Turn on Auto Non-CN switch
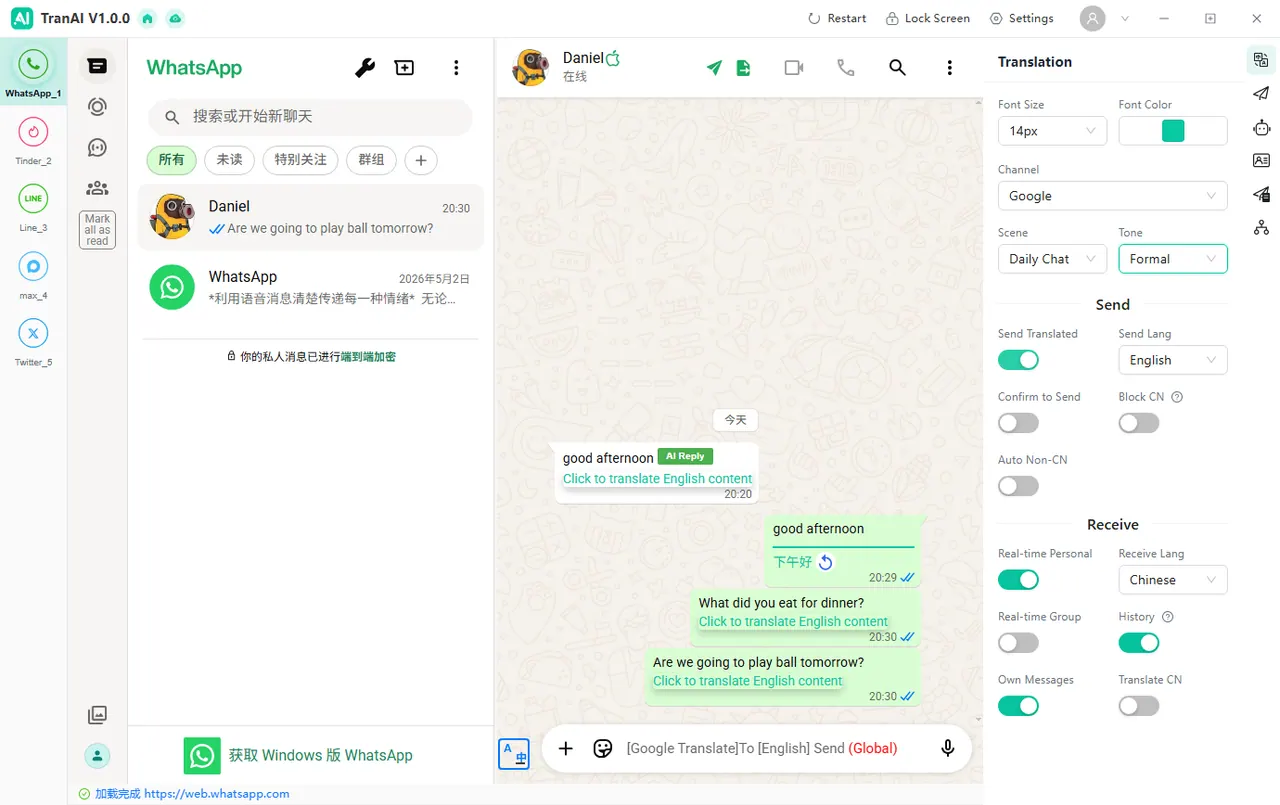The width and height of the screenshot is (1280, 805). pos(1018,486)
